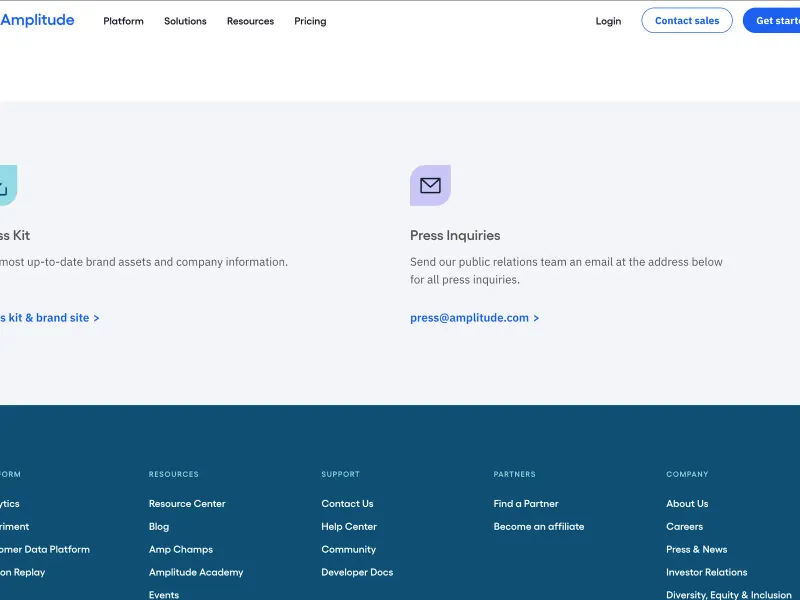Click the Contact sales button
Viewport: 800px width, 600px height.
tap(687, 20)
